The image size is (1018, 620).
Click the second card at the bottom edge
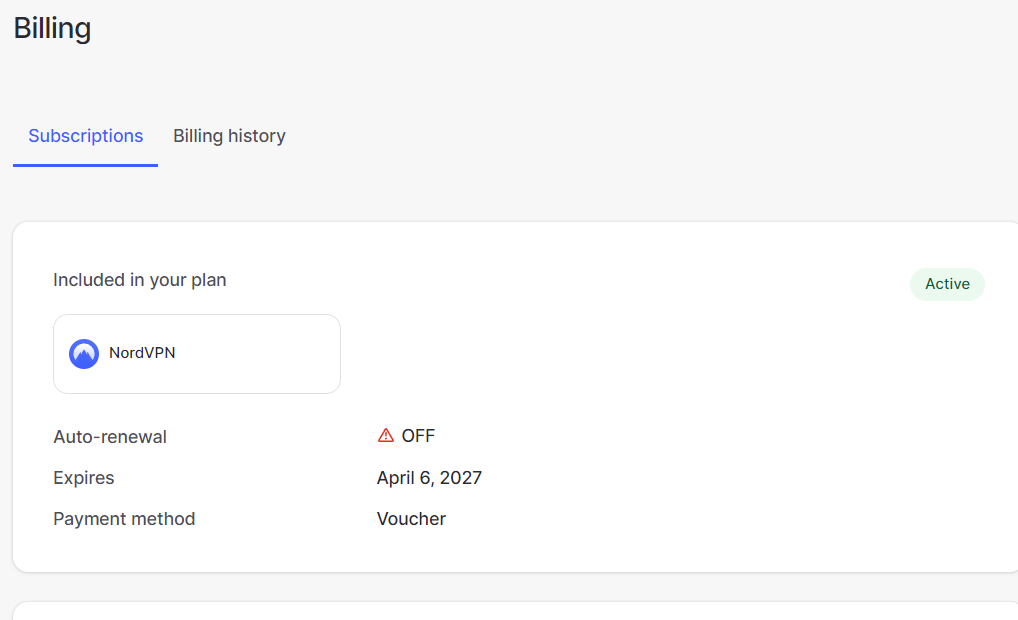point(515,611)
